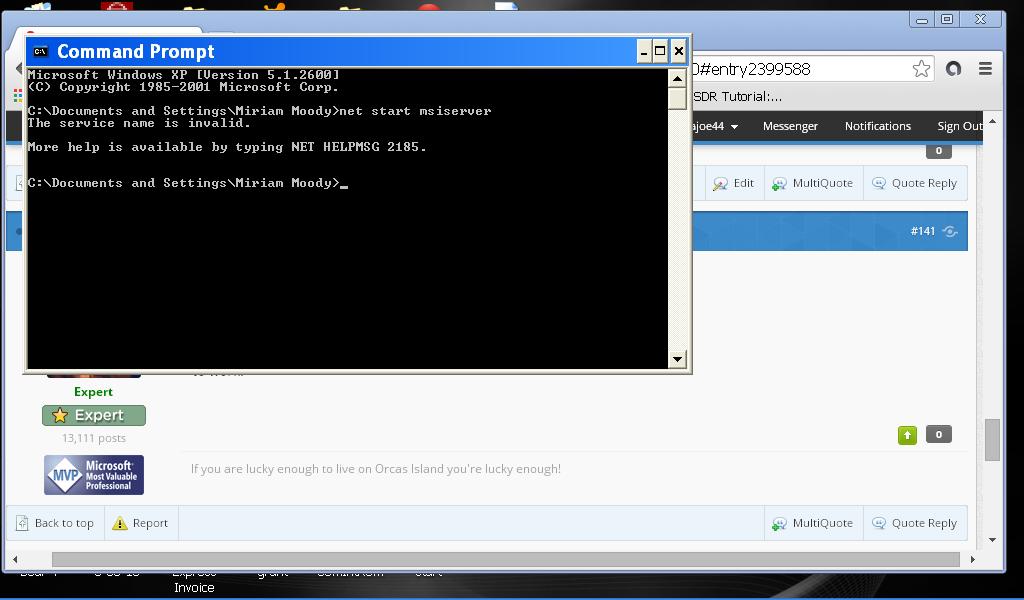
Task: Click the horizontal scrollbar right arrow
Action: [x=972, y=560]
